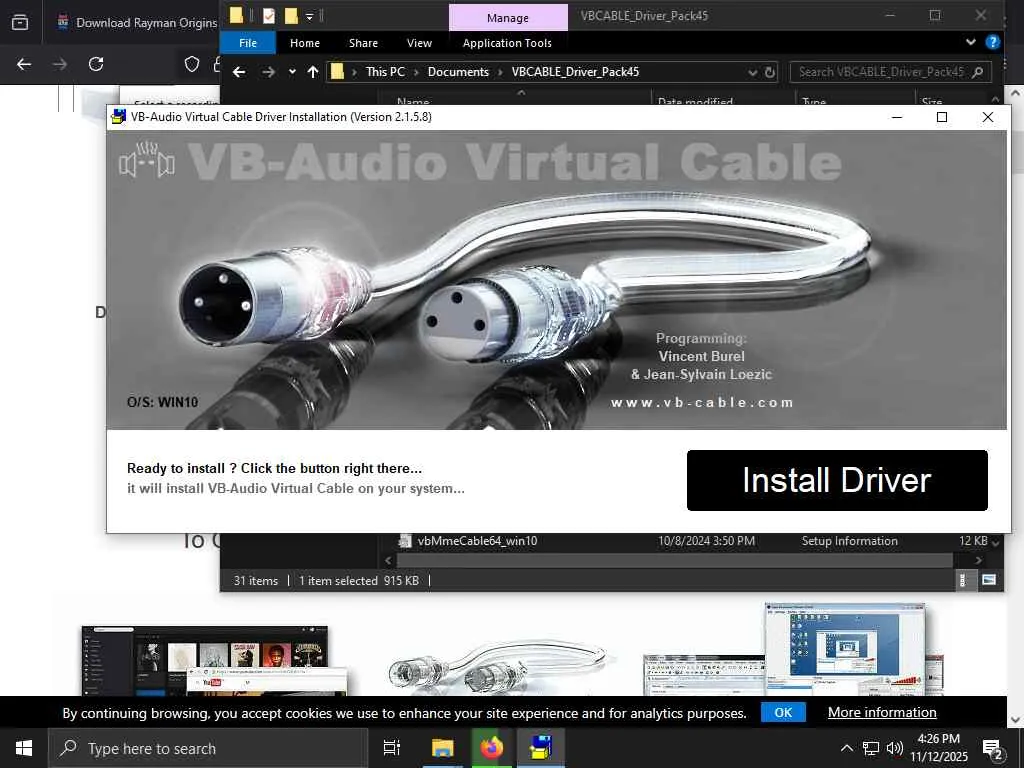
Task: Click the desktop screenshots thumbnail on webpage
Action: pos(793,650)
